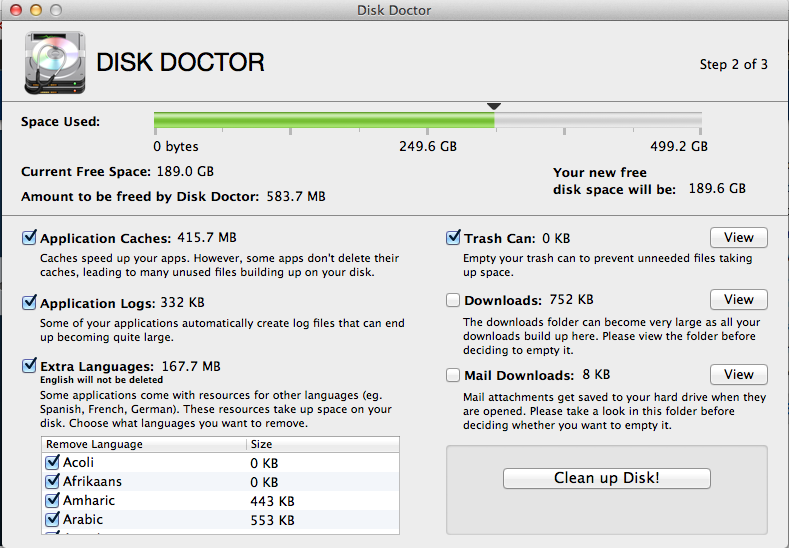The width and height of the screenshot is (789, 548).
Task: Click the Step 2 of 3 label
Action: (x=734, y=64)
